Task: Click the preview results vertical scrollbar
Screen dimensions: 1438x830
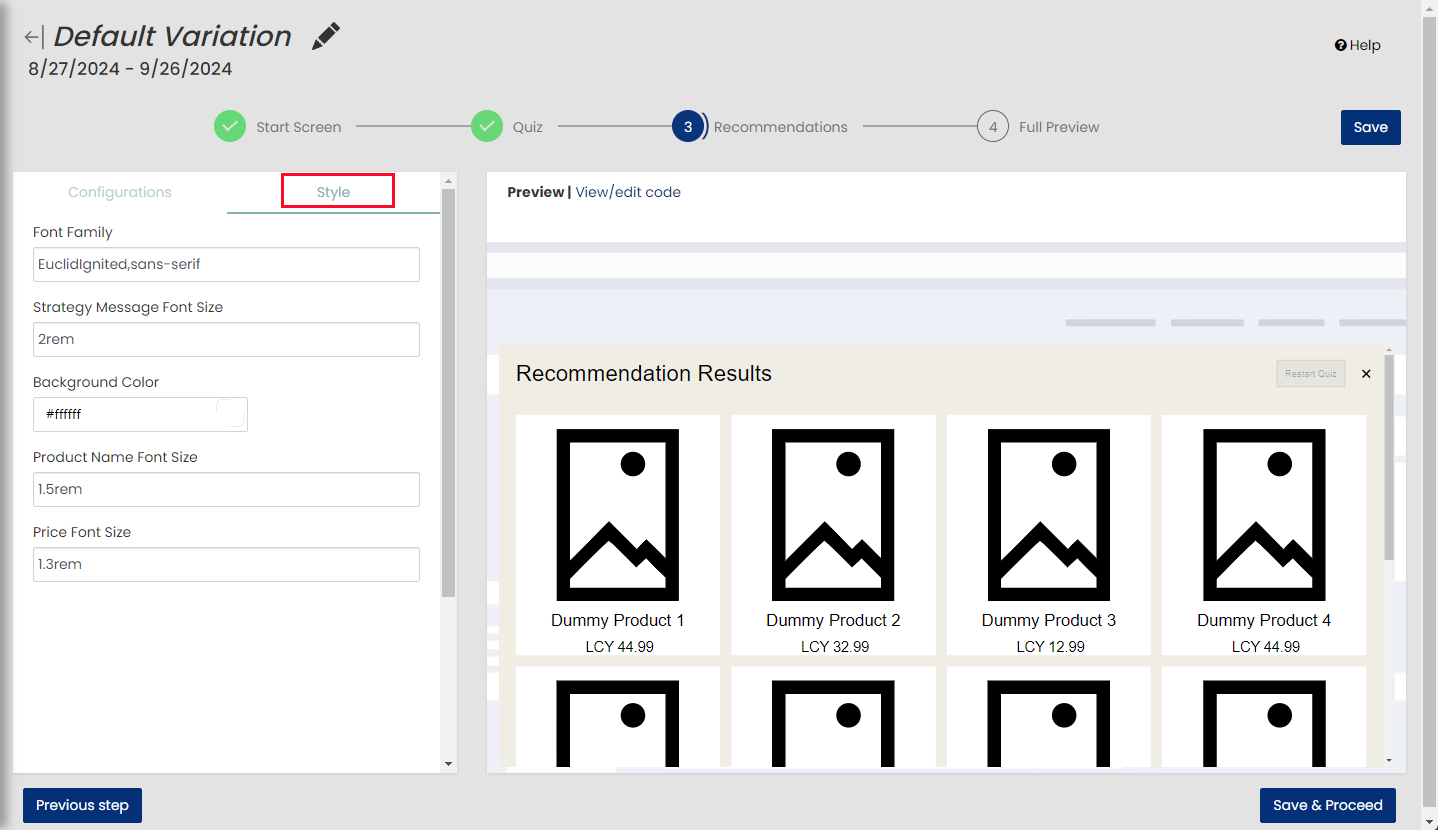Action: (1388, 456)
